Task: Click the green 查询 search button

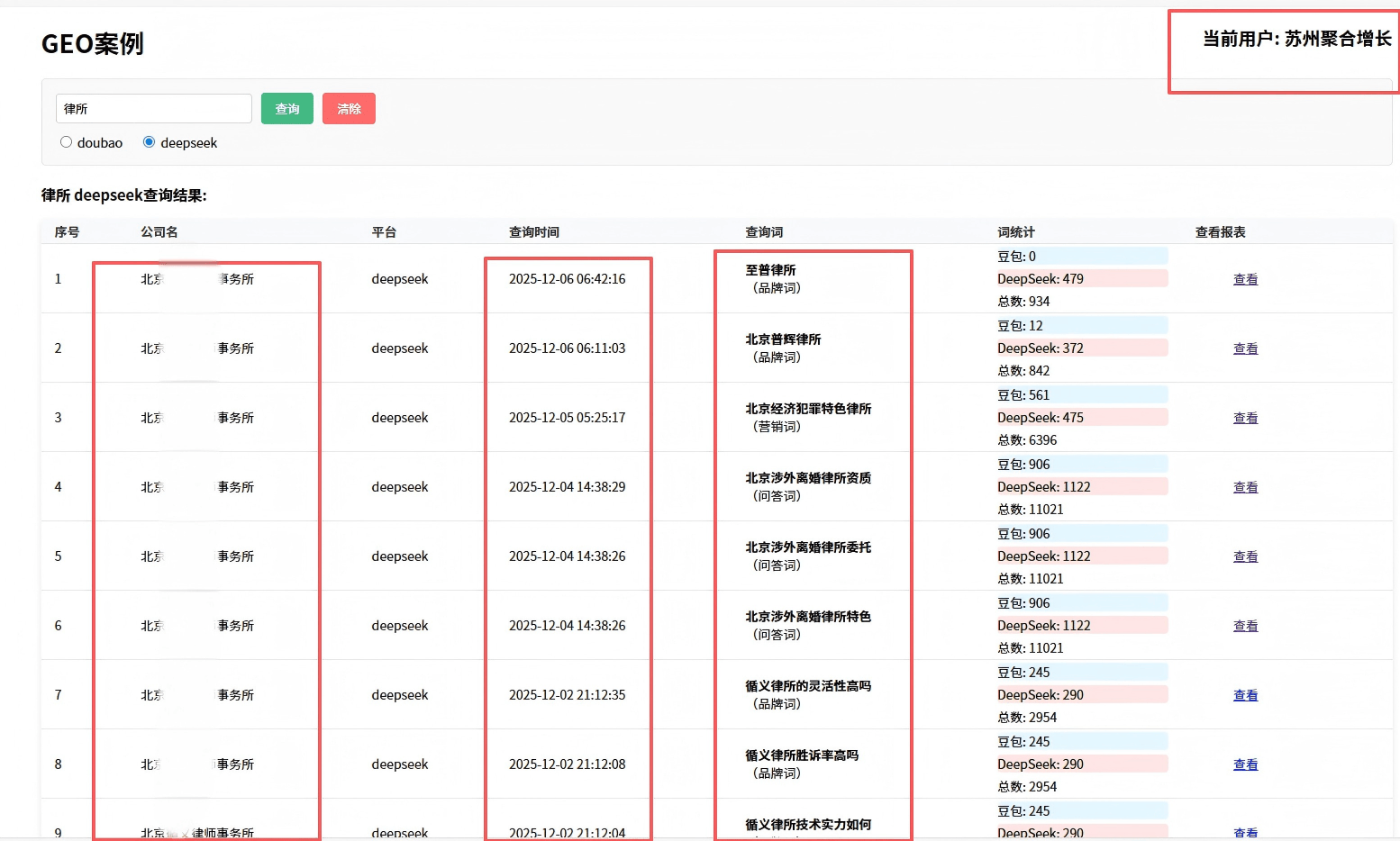Action: click(x=286, y=109)
